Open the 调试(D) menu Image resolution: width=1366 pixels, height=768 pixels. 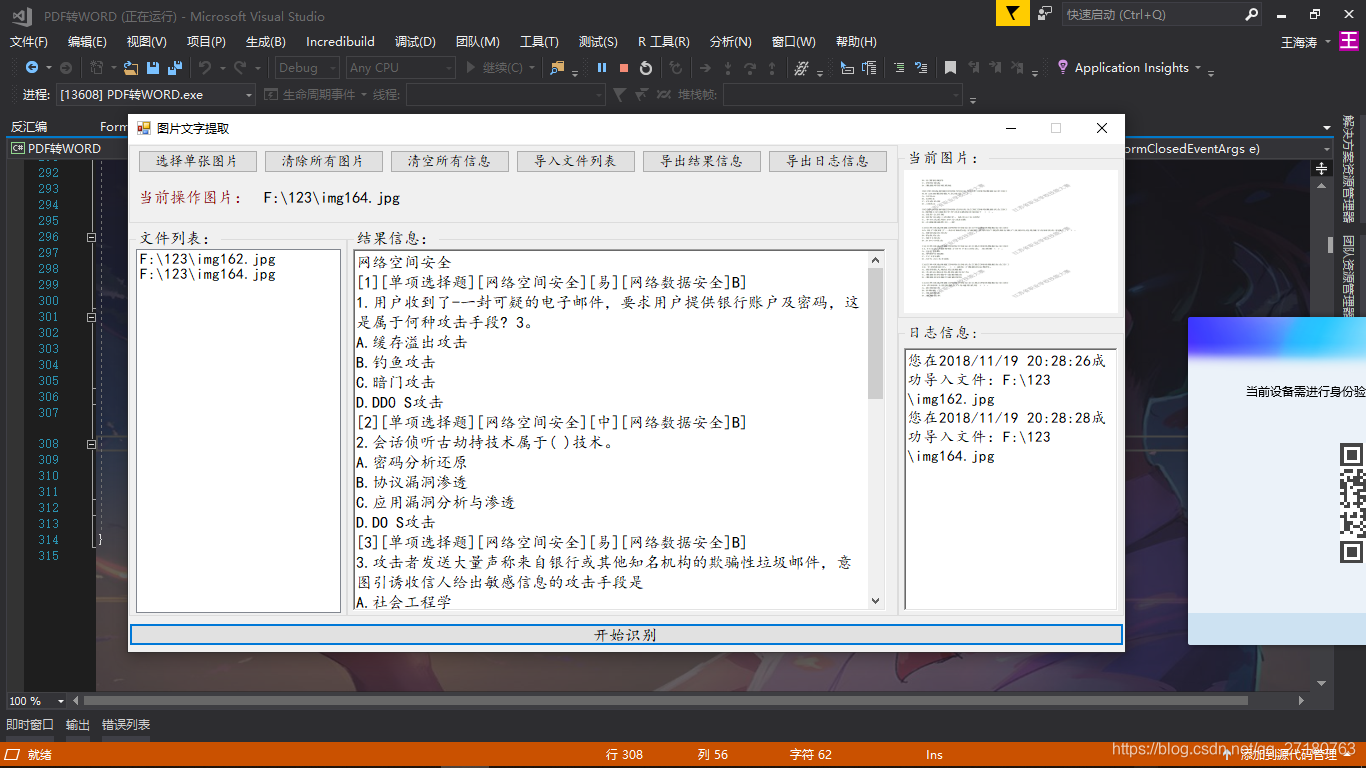point(415,41)
